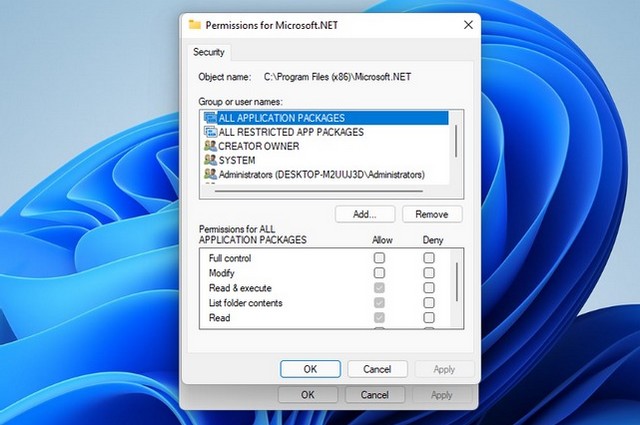
Task: Click the folder icon in the title bar
Action: pos(195,24)
